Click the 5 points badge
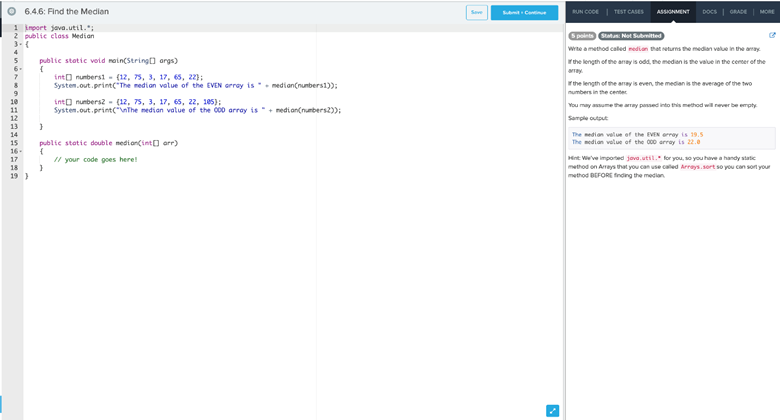This screenshot has height=420, width=780. [581, 36]
